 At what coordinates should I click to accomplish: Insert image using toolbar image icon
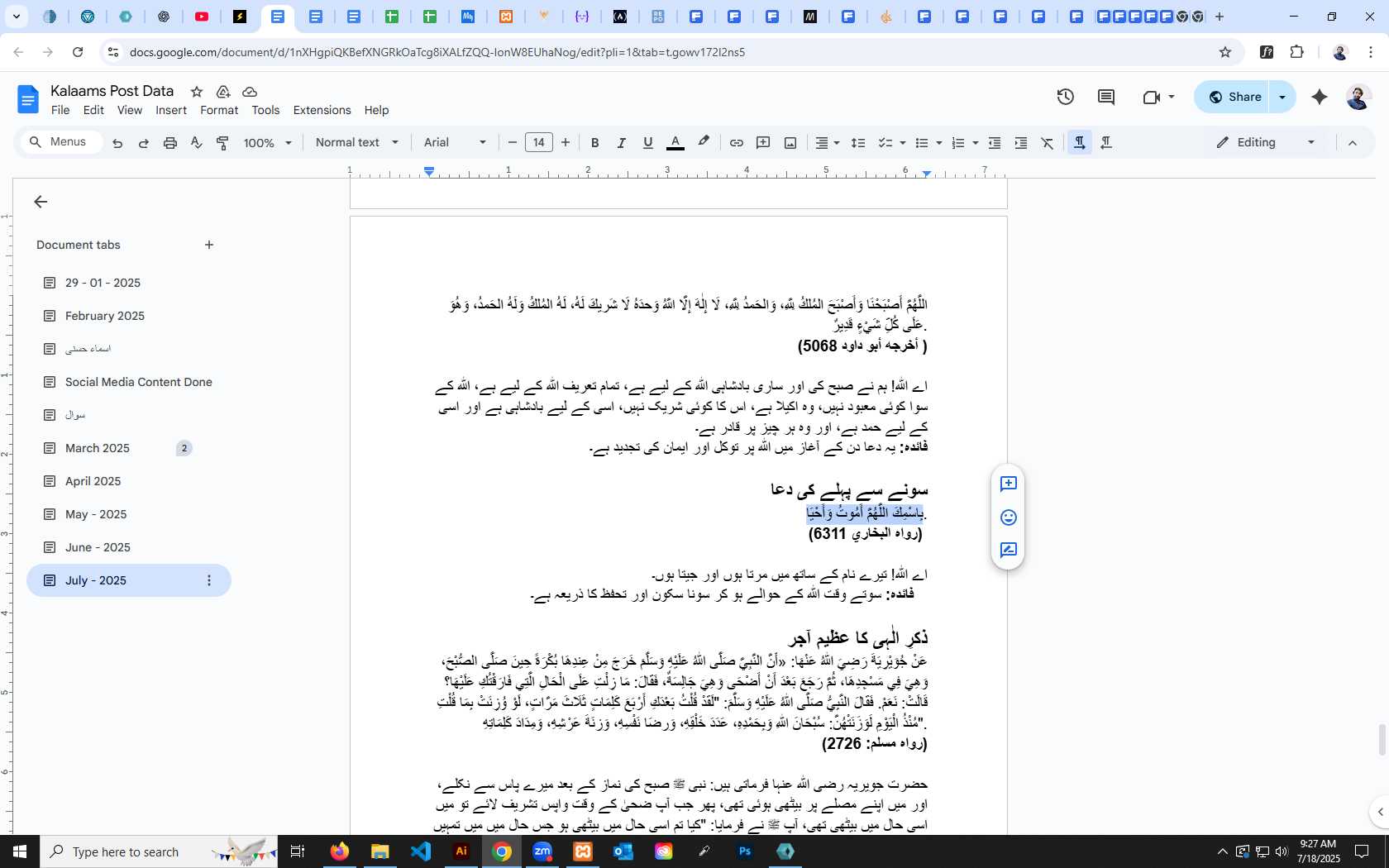(790, 143)
